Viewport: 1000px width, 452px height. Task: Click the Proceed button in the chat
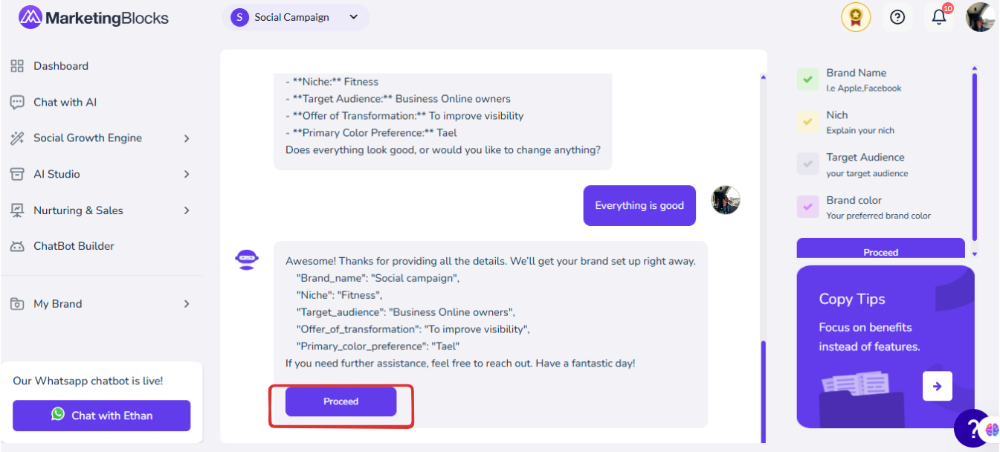click(x=341, y=402)
